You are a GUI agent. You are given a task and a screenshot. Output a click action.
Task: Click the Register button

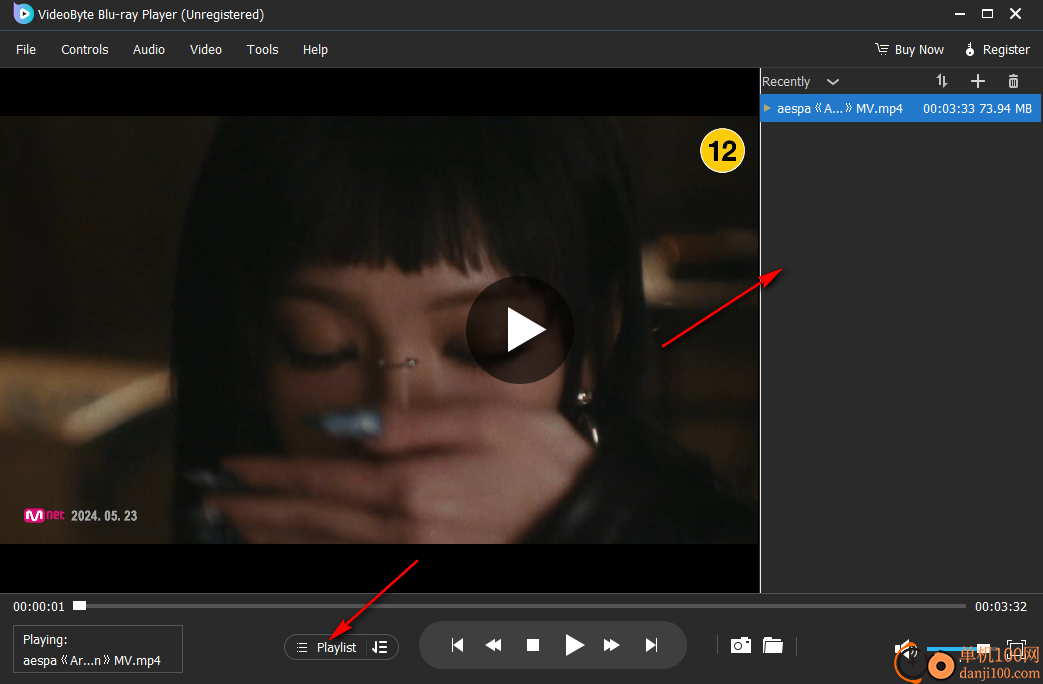click(997, 50)
